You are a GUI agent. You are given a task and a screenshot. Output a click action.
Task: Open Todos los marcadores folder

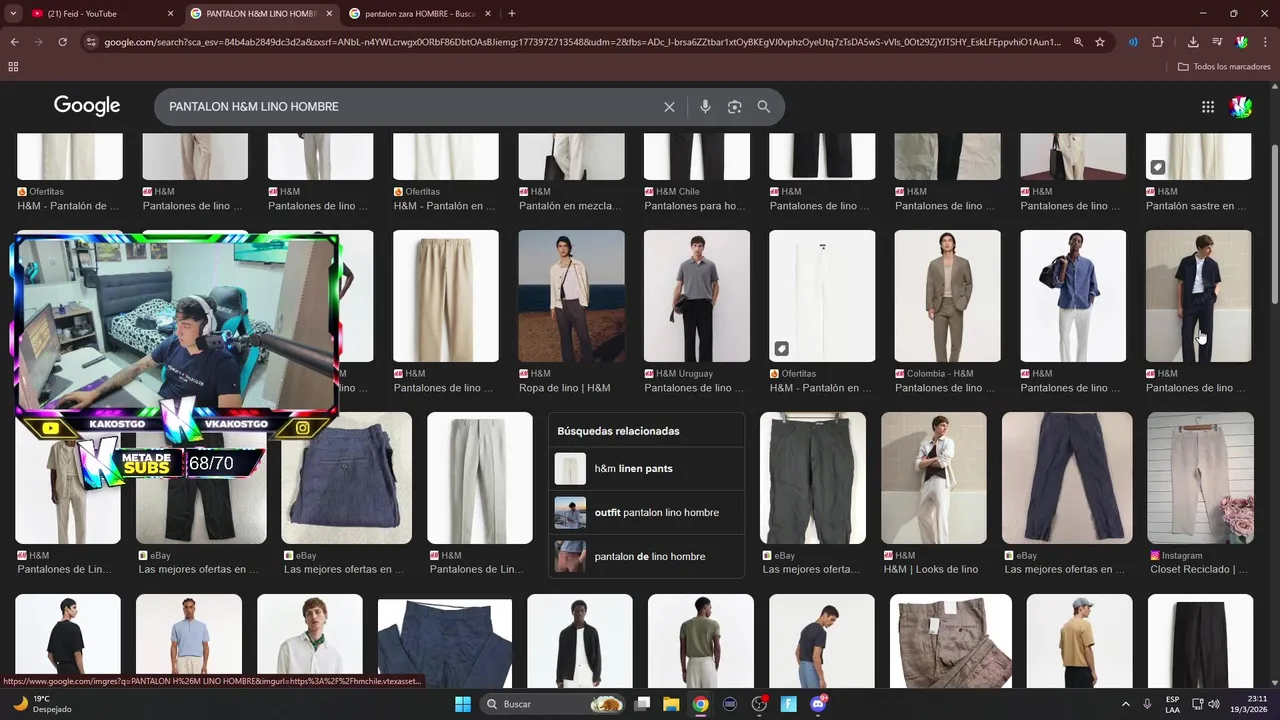click(x=1224, y=67)
